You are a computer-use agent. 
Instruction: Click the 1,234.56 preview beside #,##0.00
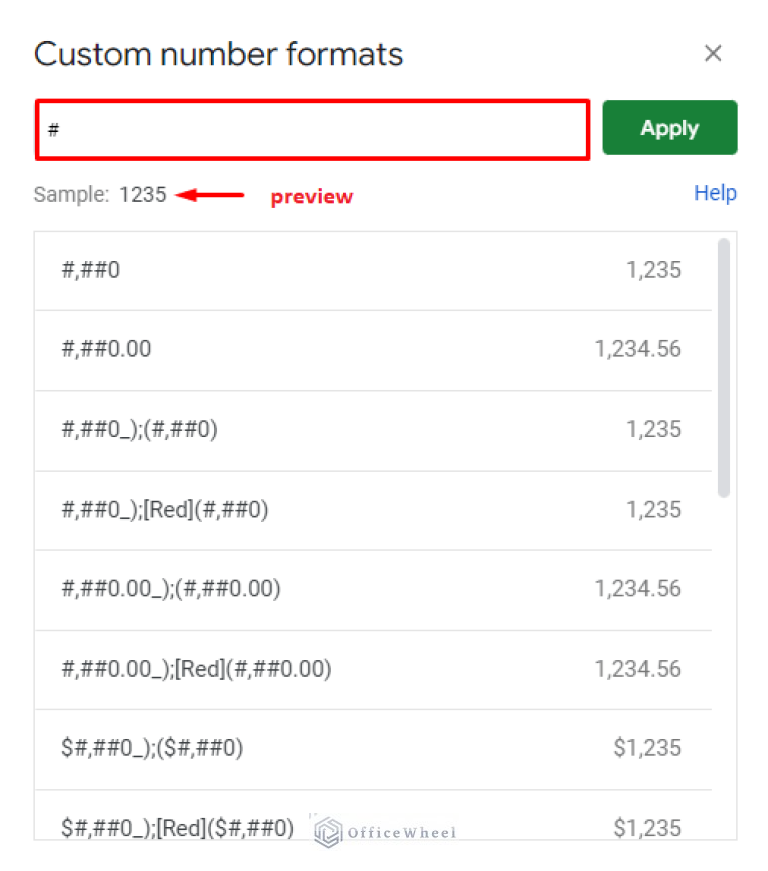pos(640,349)
